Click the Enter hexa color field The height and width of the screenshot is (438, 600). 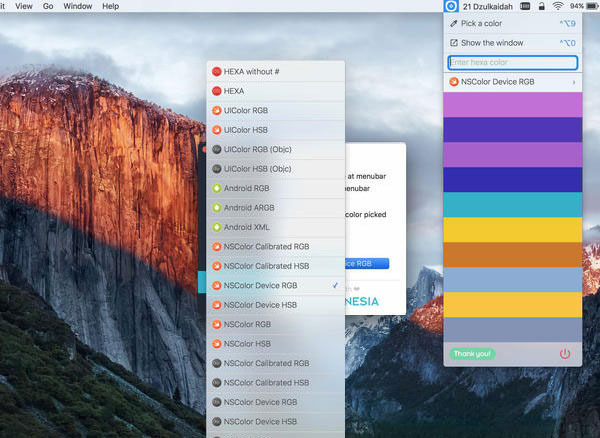513,63
